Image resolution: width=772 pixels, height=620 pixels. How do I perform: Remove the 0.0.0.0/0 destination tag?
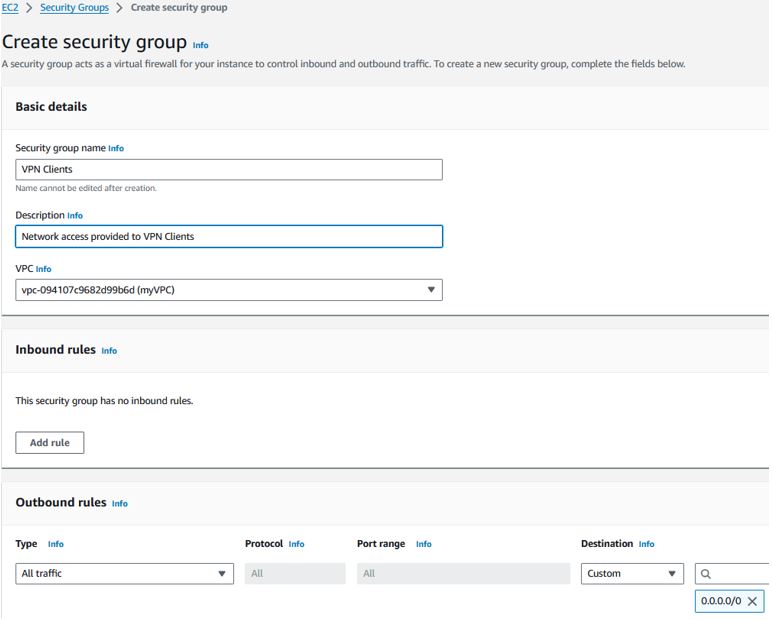(x=752, y=601)
